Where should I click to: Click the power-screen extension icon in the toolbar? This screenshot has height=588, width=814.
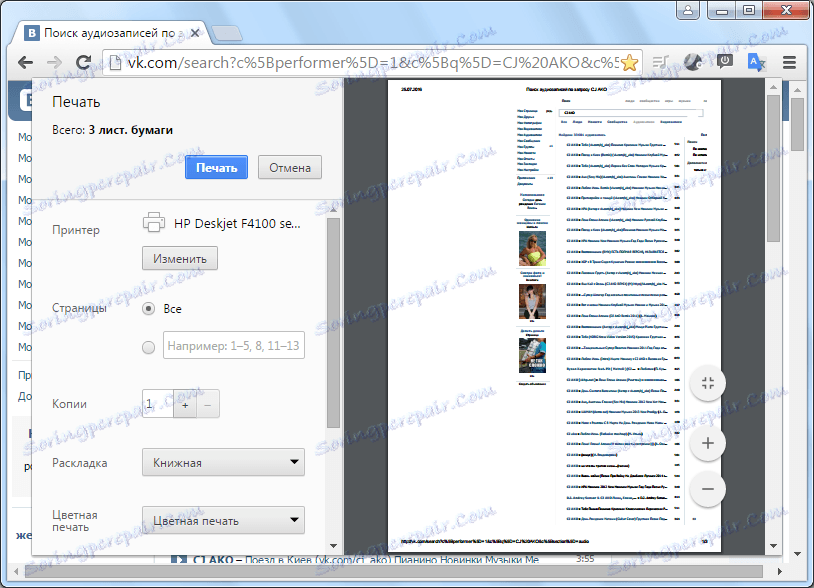(x=725, y=62)
